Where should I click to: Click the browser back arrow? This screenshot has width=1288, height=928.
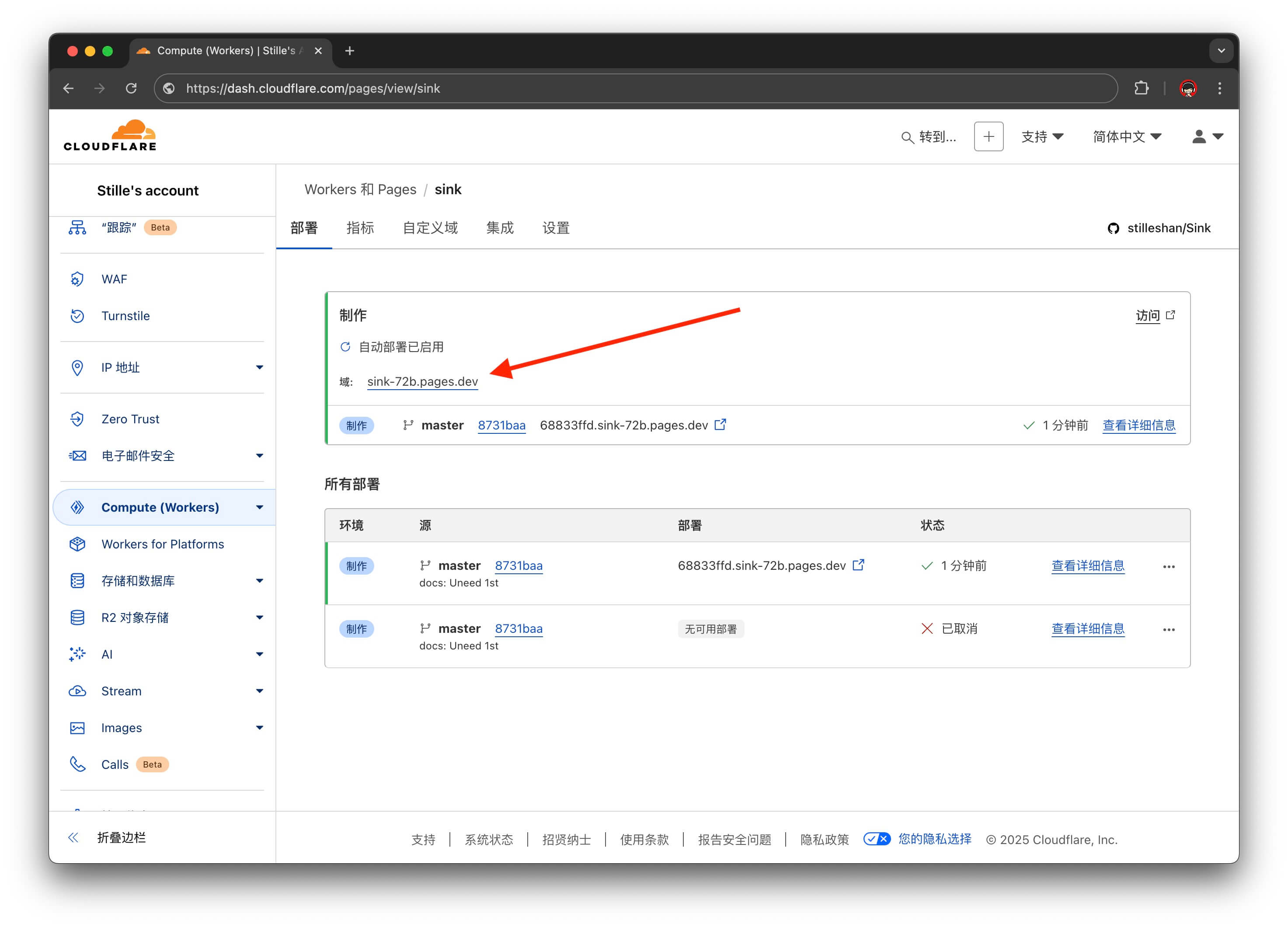click(69, 88)
